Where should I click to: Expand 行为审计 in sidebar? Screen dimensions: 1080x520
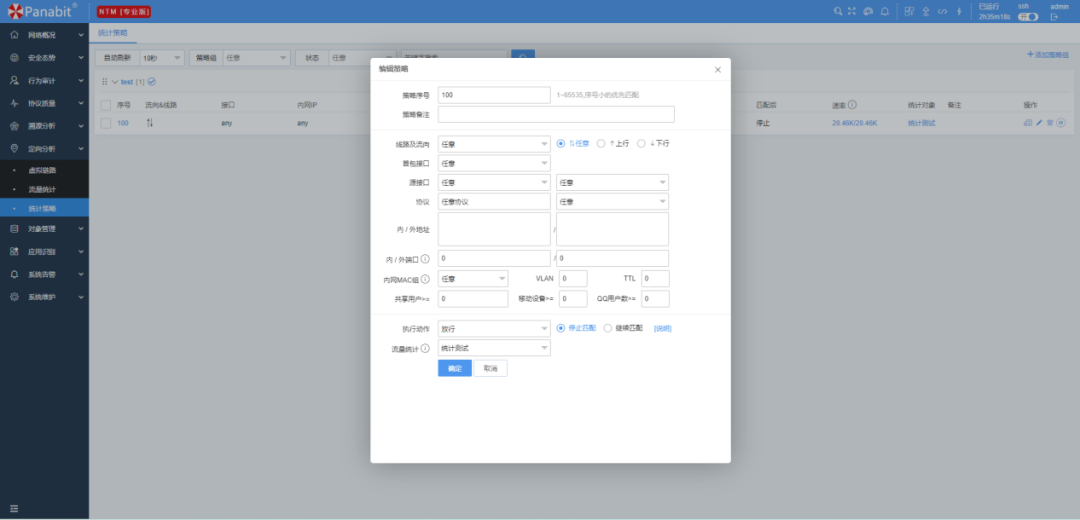coord(44,81)
